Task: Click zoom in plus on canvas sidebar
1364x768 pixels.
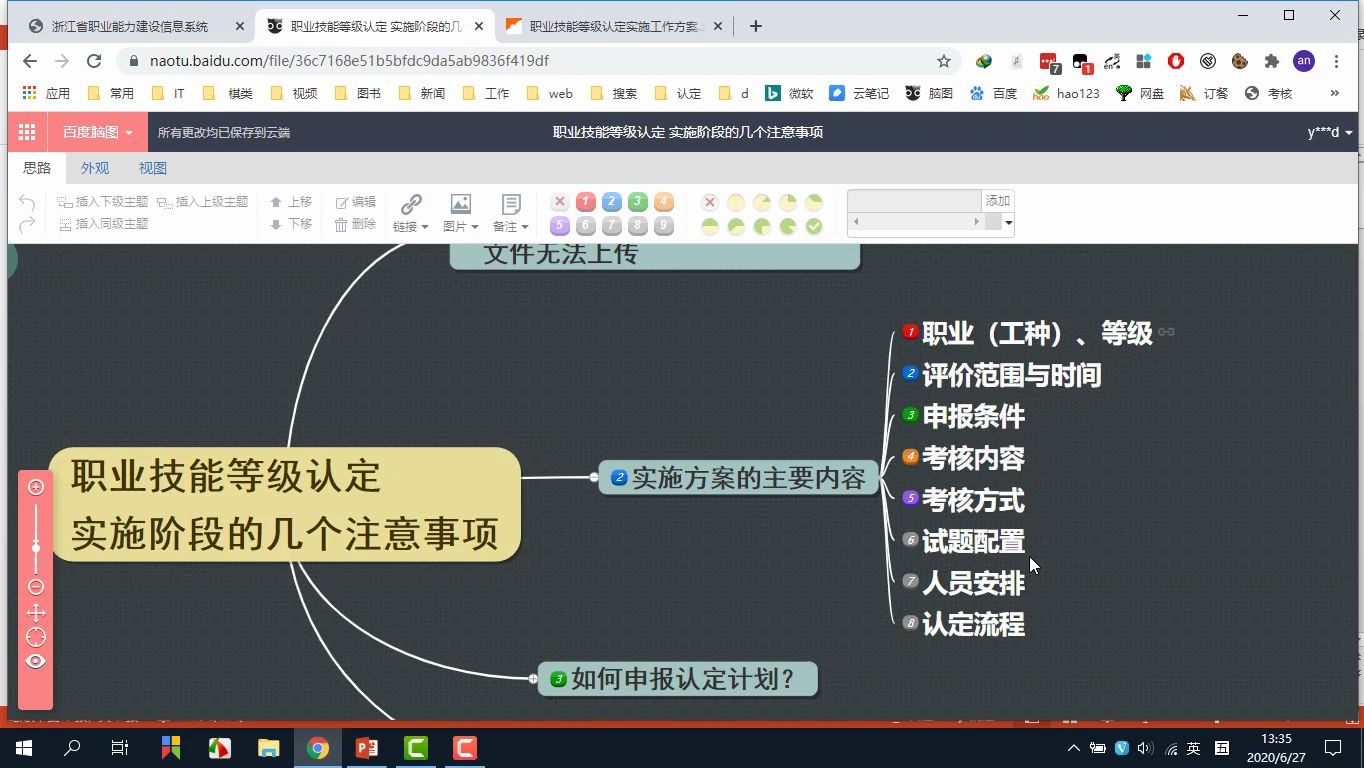Action: click(x=36, y=488)
